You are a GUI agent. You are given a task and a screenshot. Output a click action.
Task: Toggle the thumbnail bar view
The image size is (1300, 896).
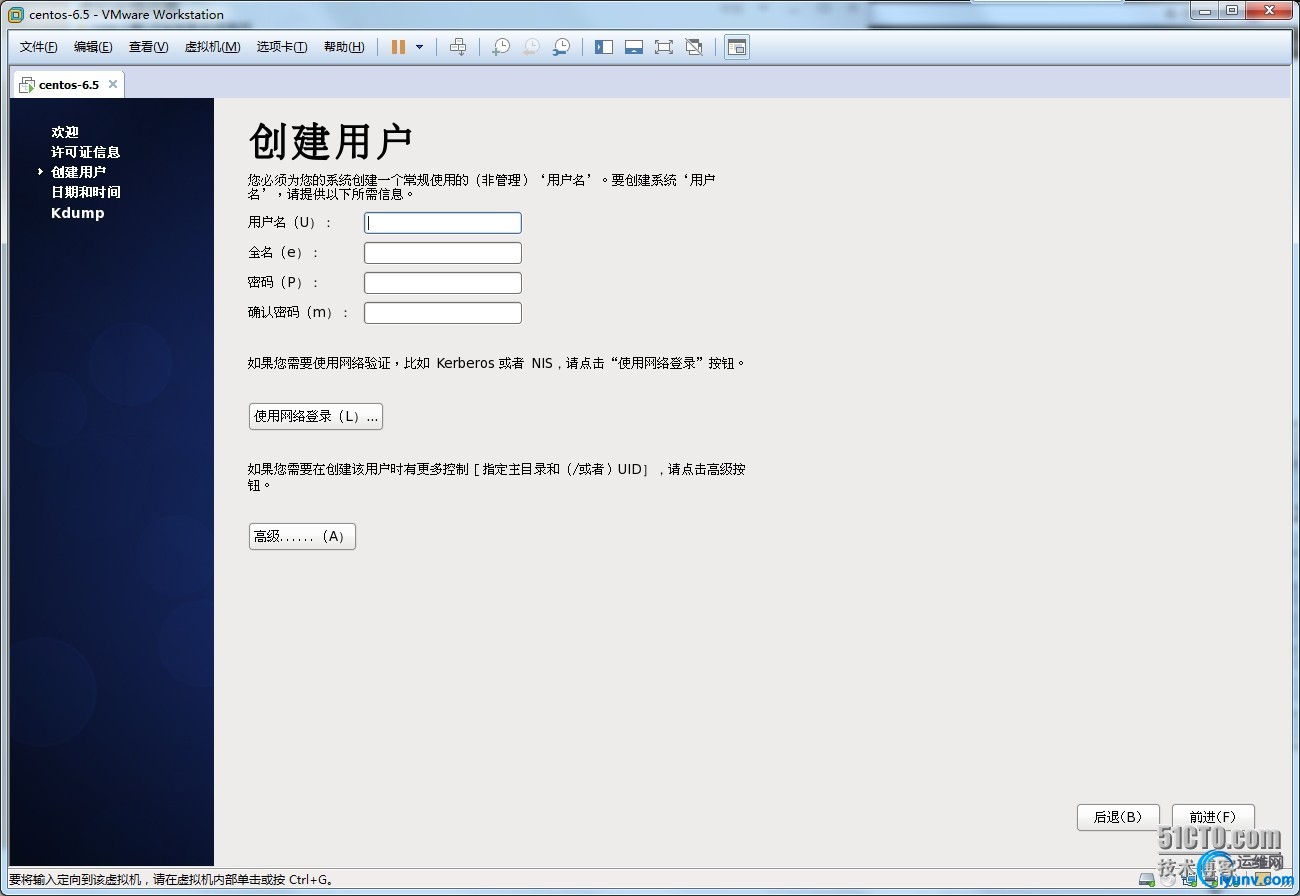pos(634,47)
